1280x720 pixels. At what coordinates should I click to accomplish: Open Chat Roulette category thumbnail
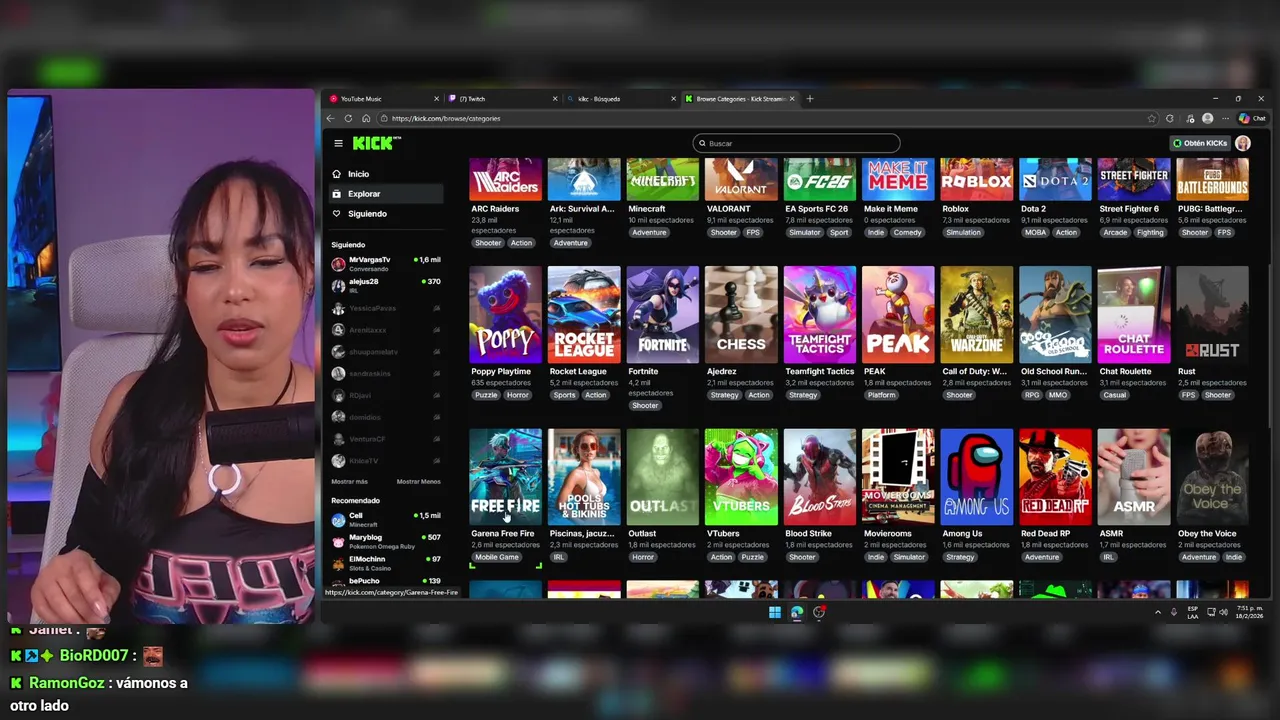click(1134, 314)
